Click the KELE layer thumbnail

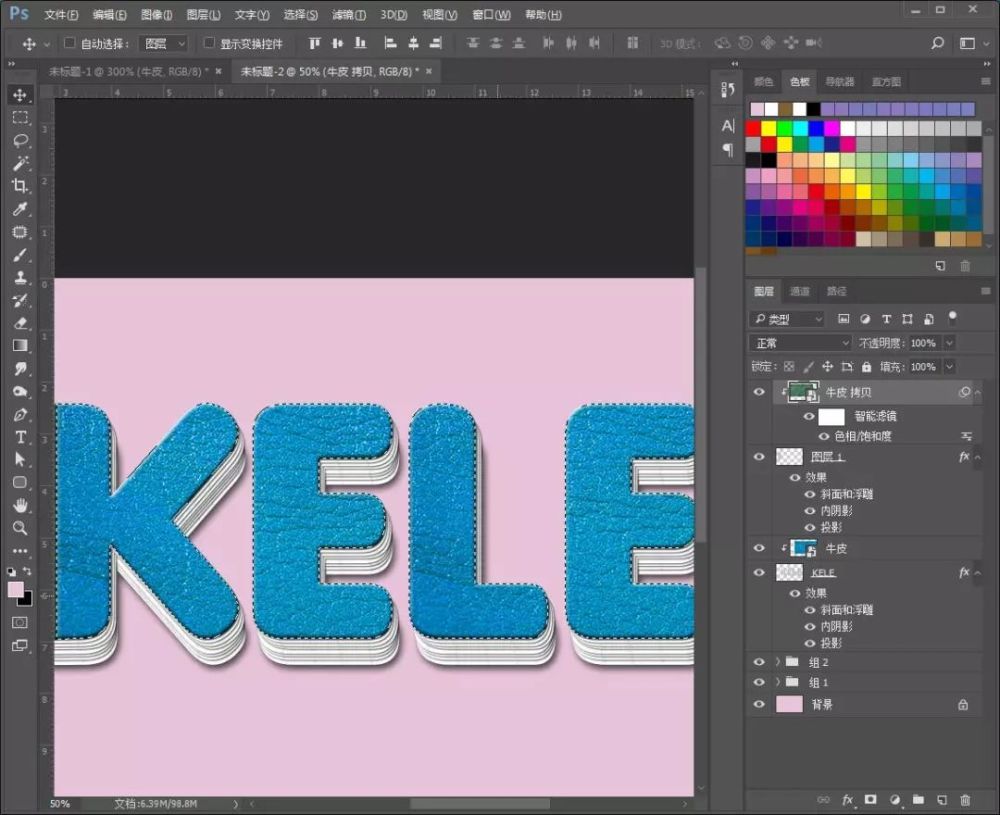[x=789, y=573]
